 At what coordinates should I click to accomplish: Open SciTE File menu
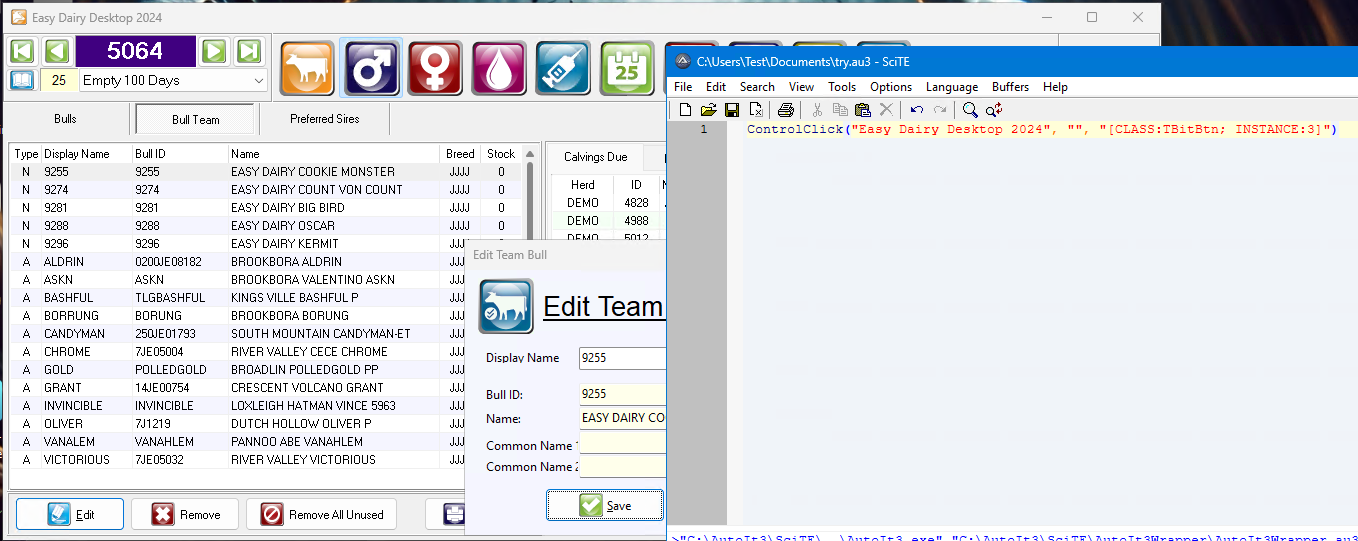(683, 87)
